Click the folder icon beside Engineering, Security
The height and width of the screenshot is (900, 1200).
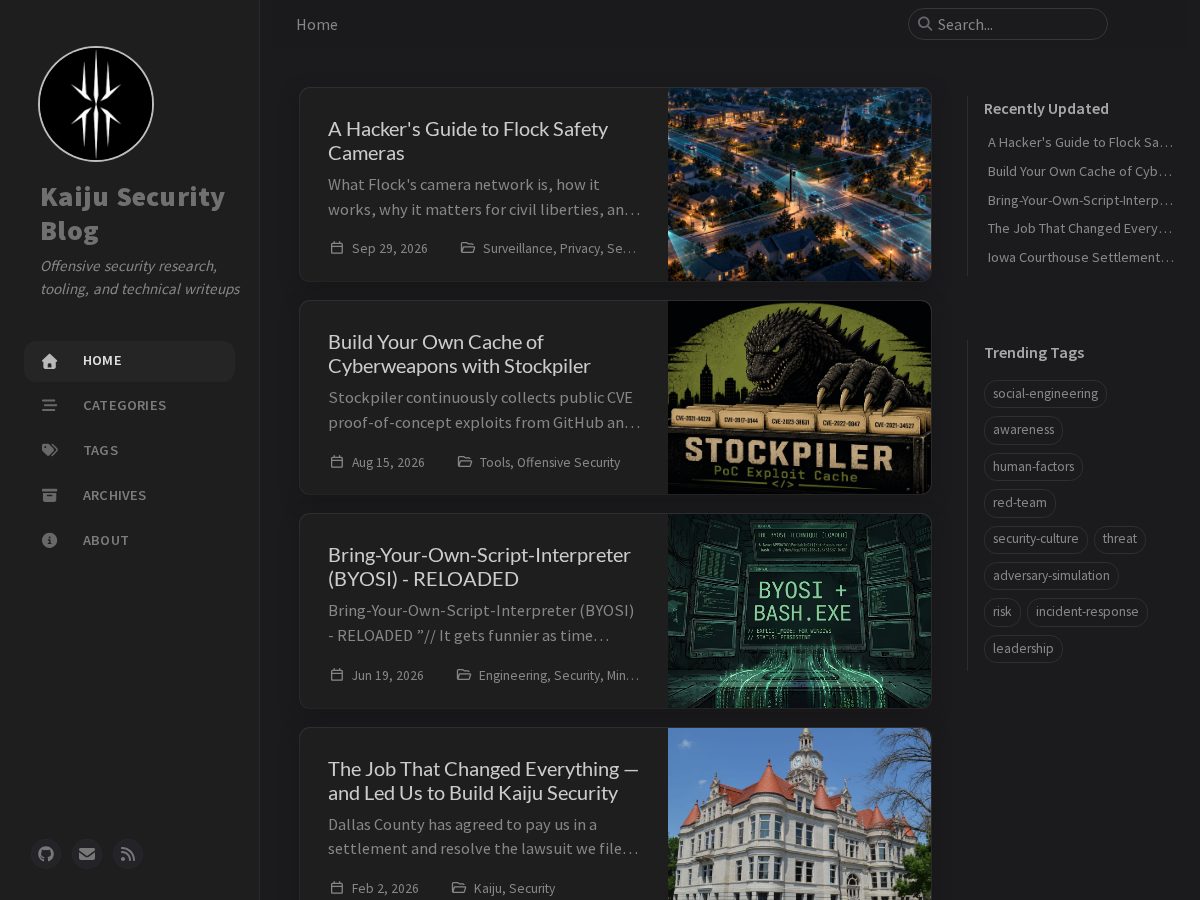(x=464, y=675)
